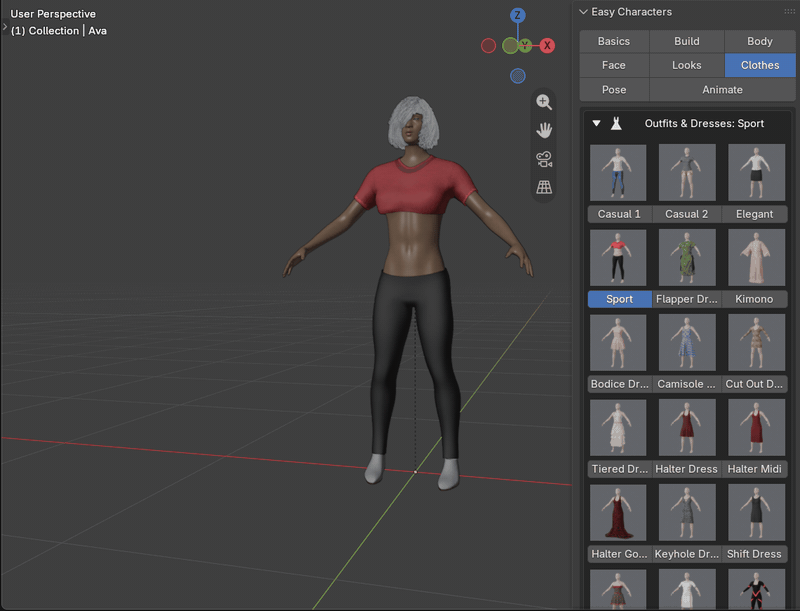Apply the Casual 1 outfit button

pos(619,214)
